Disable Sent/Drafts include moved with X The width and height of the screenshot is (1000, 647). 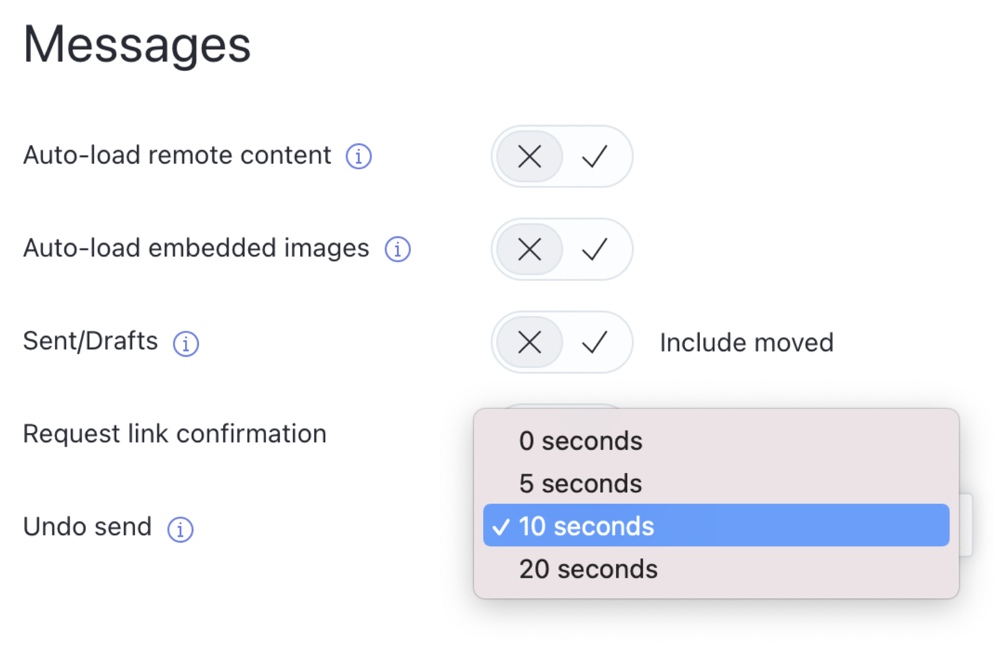[529, 343]
